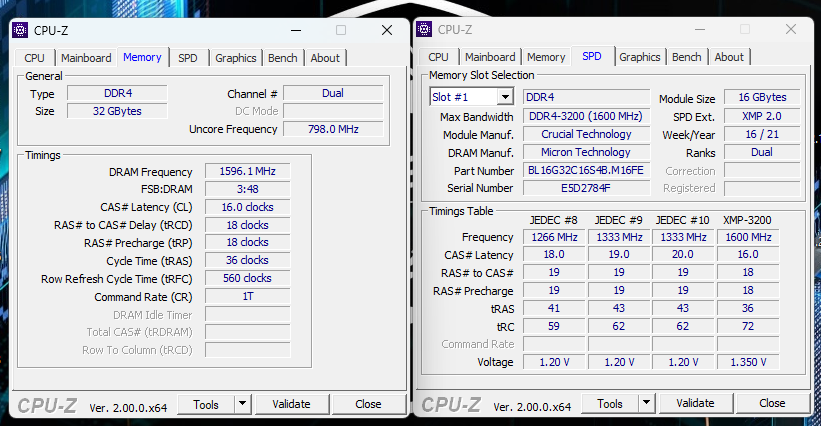Click the CPU-Z app icon in left window
The height and width of the screenshot is (426, 821).
click(x=20, y=30)
